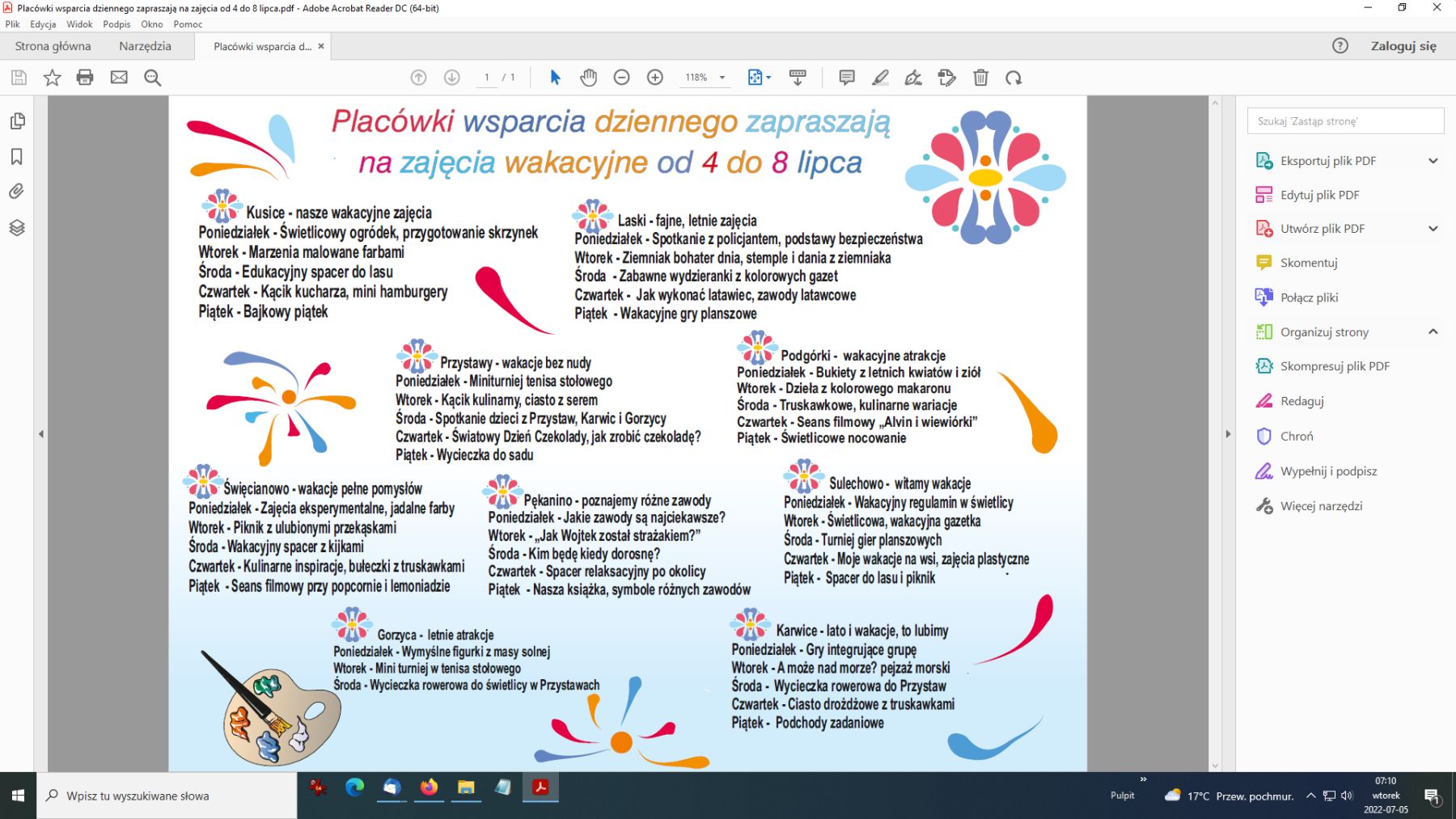Go to previous page arrow

pyautogui.click(x=418, y=78)
